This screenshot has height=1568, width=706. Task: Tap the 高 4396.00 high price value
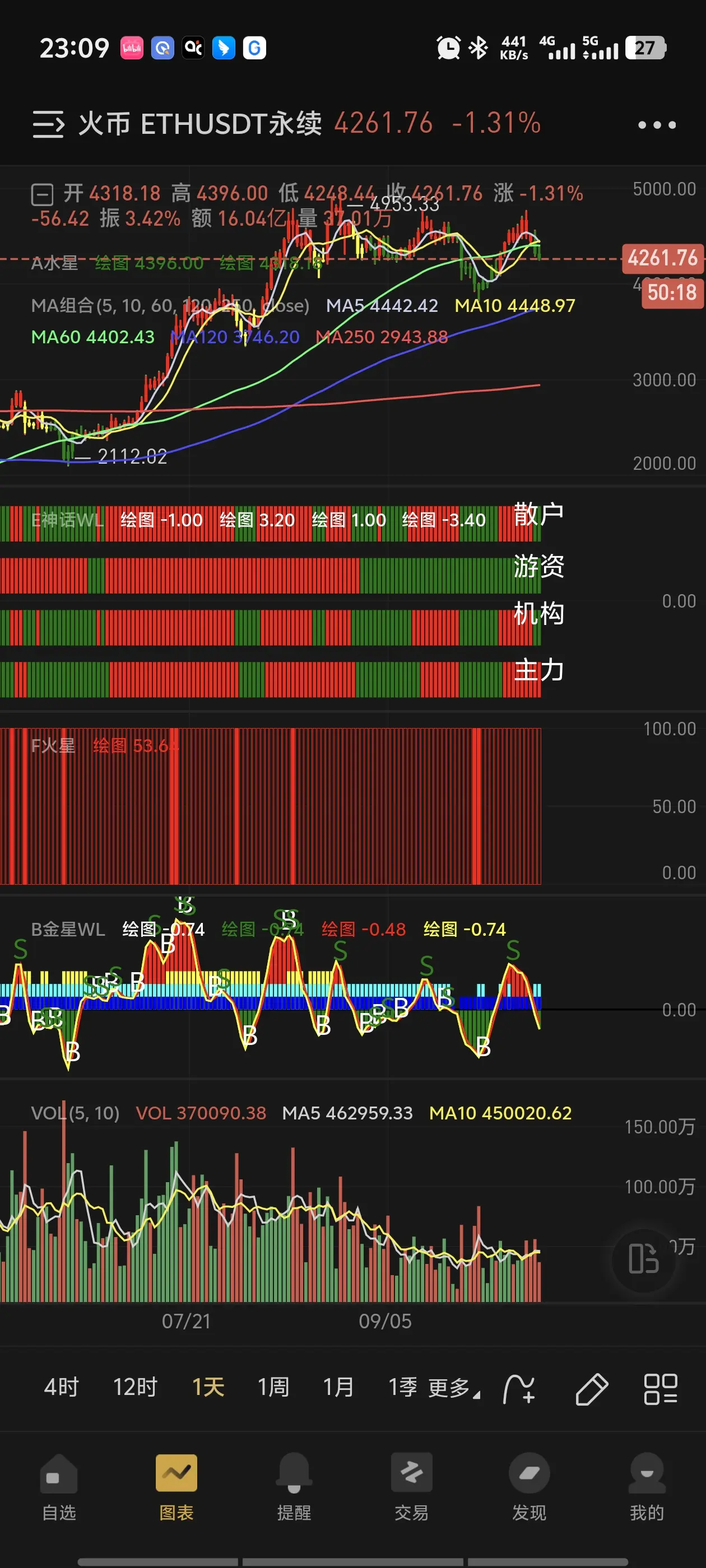tap(219, 194)
